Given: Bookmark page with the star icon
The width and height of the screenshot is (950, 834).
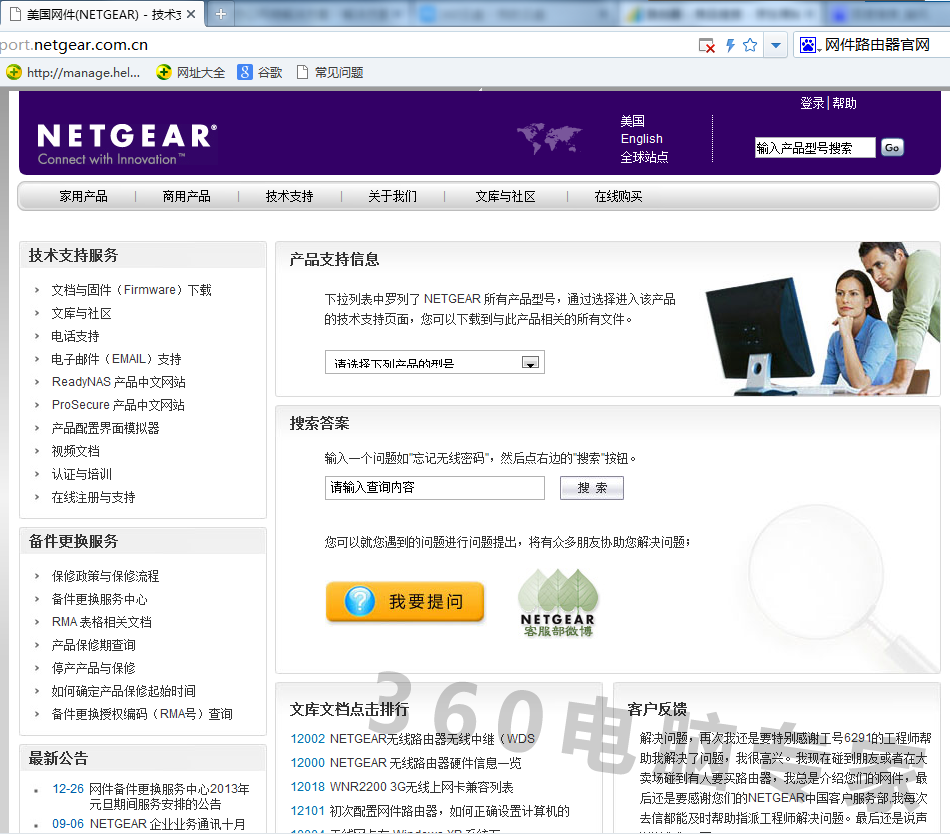Looking at the screenshot, I should coord(750,45).
